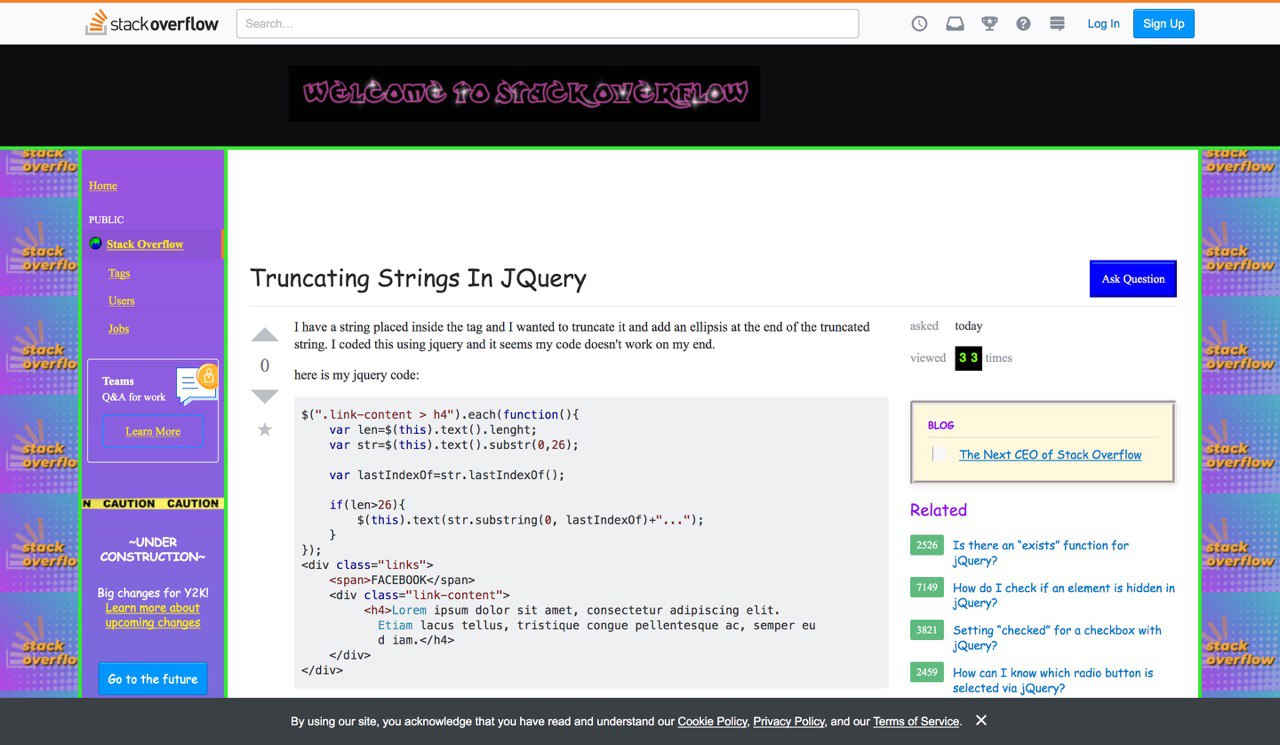The image size is (1280, 745).
Task: Click the Teams Learn More button
Action: pos(153,431)
